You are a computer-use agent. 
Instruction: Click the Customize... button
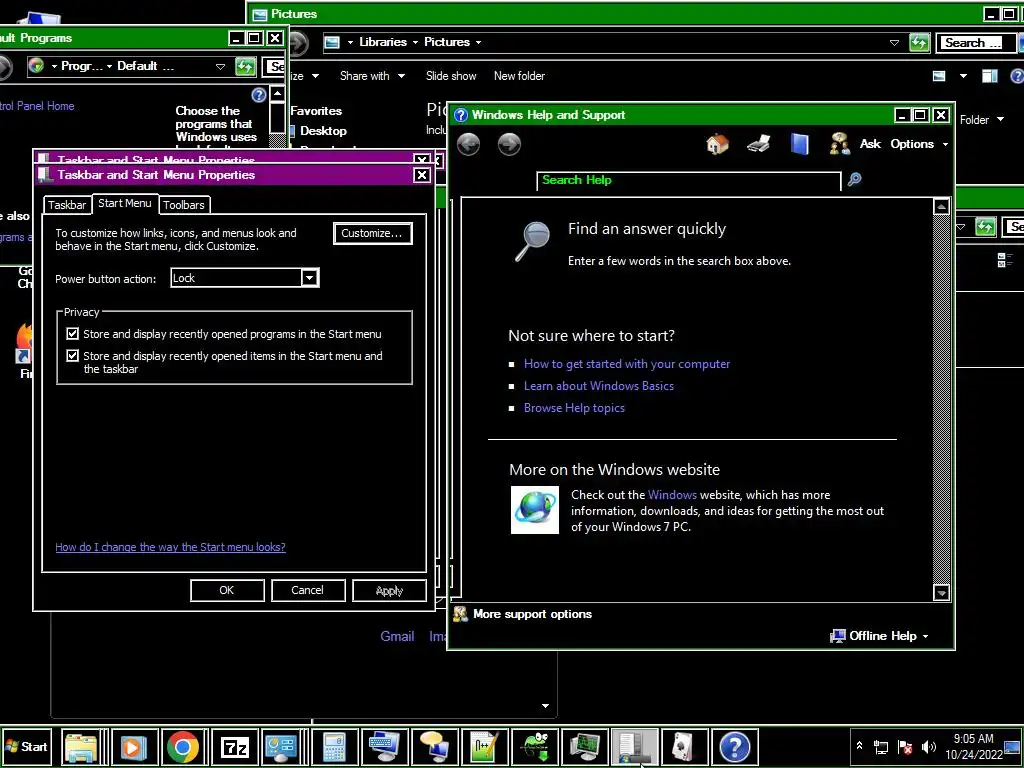[372, 233]
